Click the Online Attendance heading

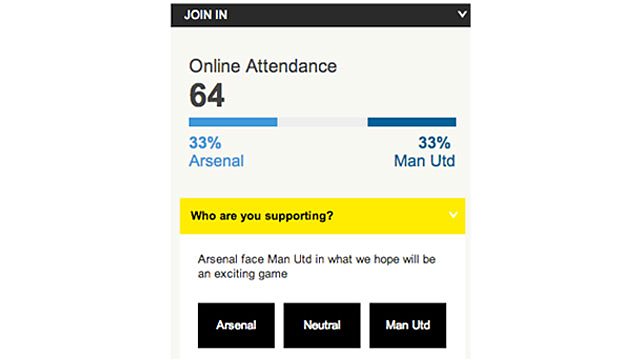263,66
